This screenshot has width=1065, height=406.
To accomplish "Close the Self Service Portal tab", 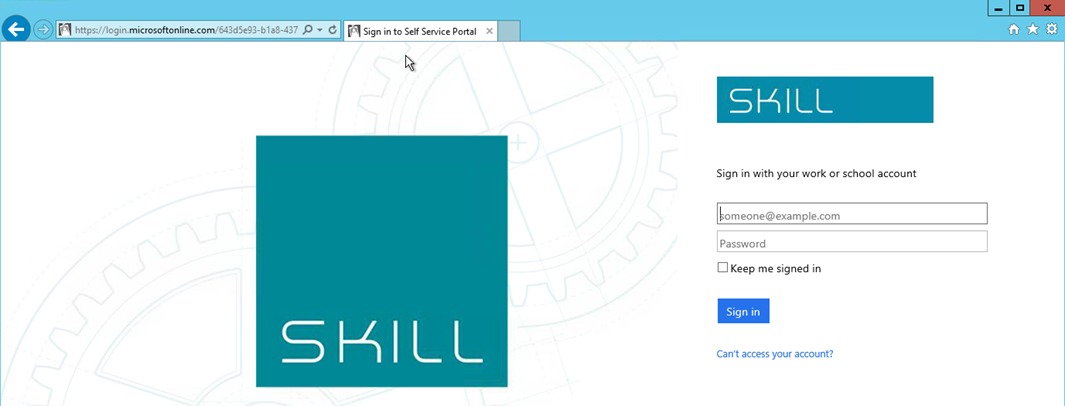I will click(489, 31).
